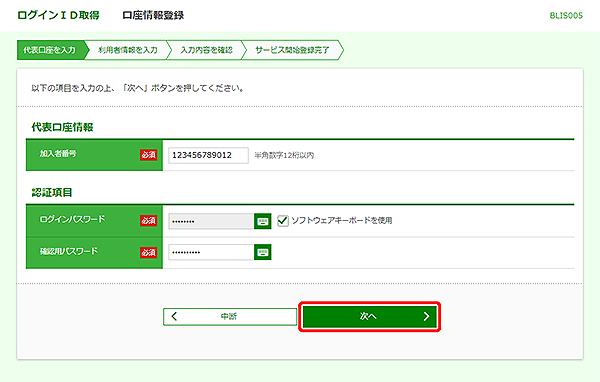Click the BLIS005 screen code text
The image size is (600, 382).
(x=566, y=16)
